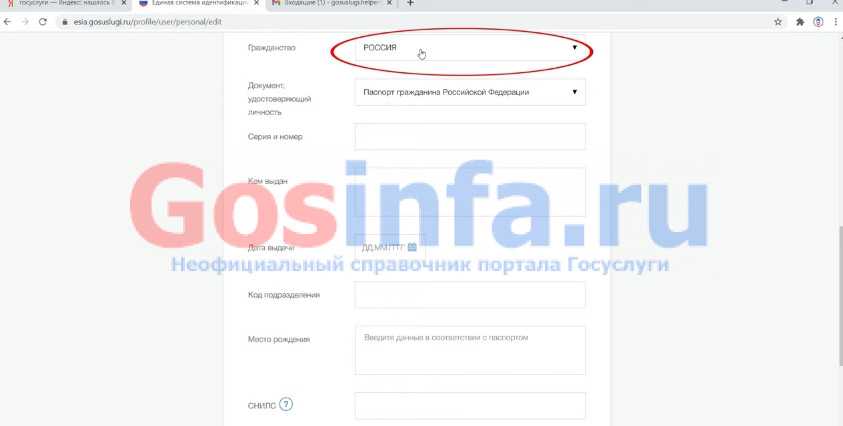Open the identity document type dropdown
The height and width of the screenshot is (426, 843).
pos(470,93)
